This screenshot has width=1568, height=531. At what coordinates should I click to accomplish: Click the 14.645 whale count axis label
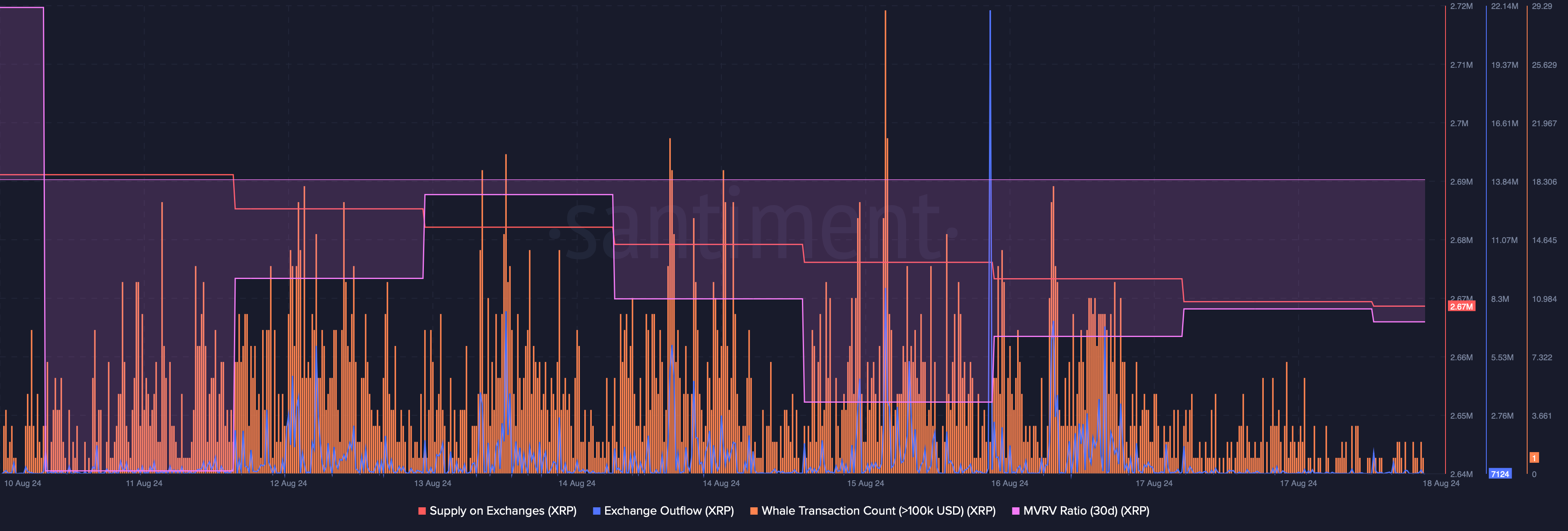pos(1544,241)
